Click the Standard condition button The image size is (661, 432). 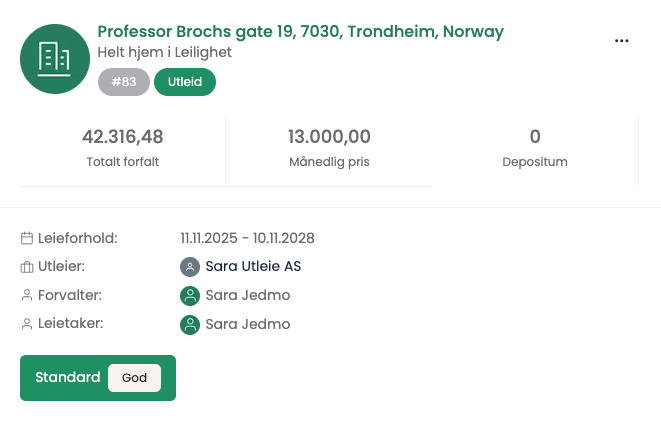pos(68,378)
